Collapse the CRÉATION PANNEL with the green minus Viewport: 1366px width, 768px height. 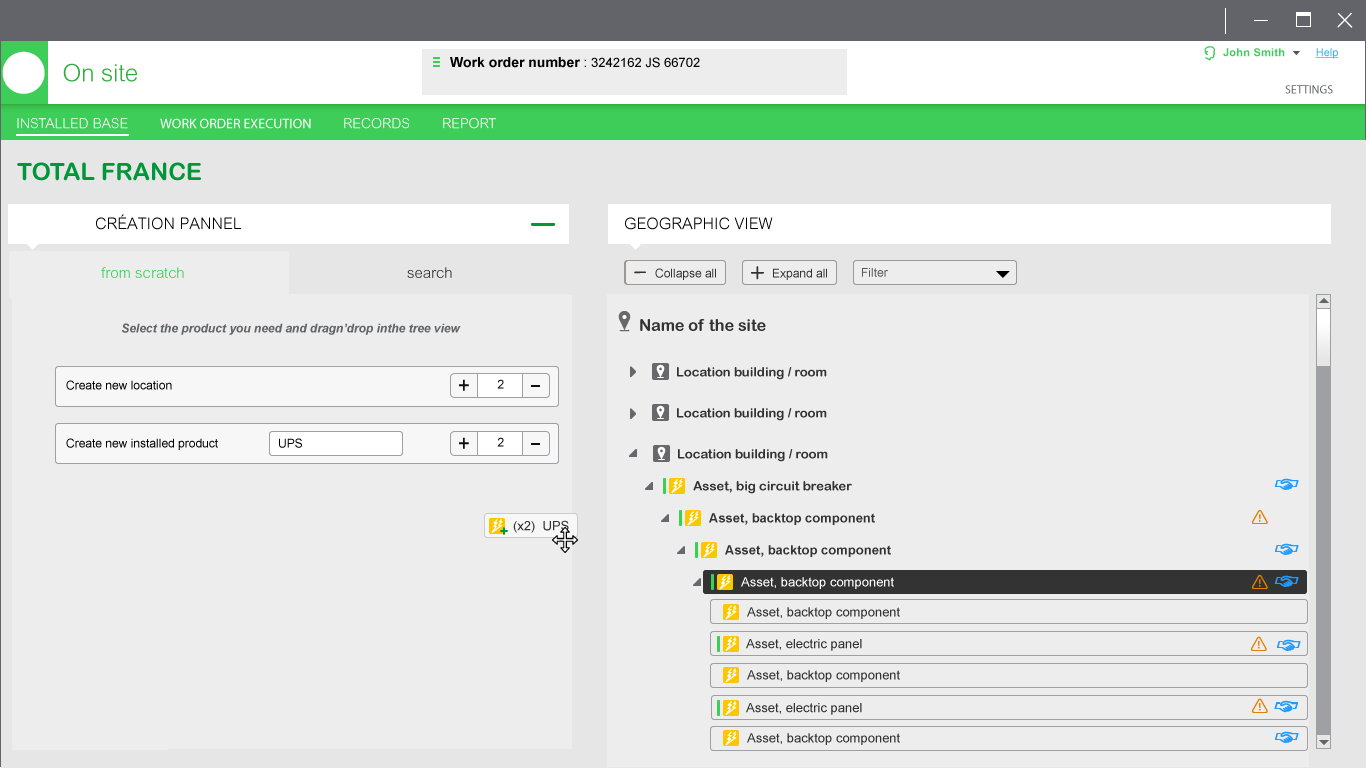click(543, 224)
